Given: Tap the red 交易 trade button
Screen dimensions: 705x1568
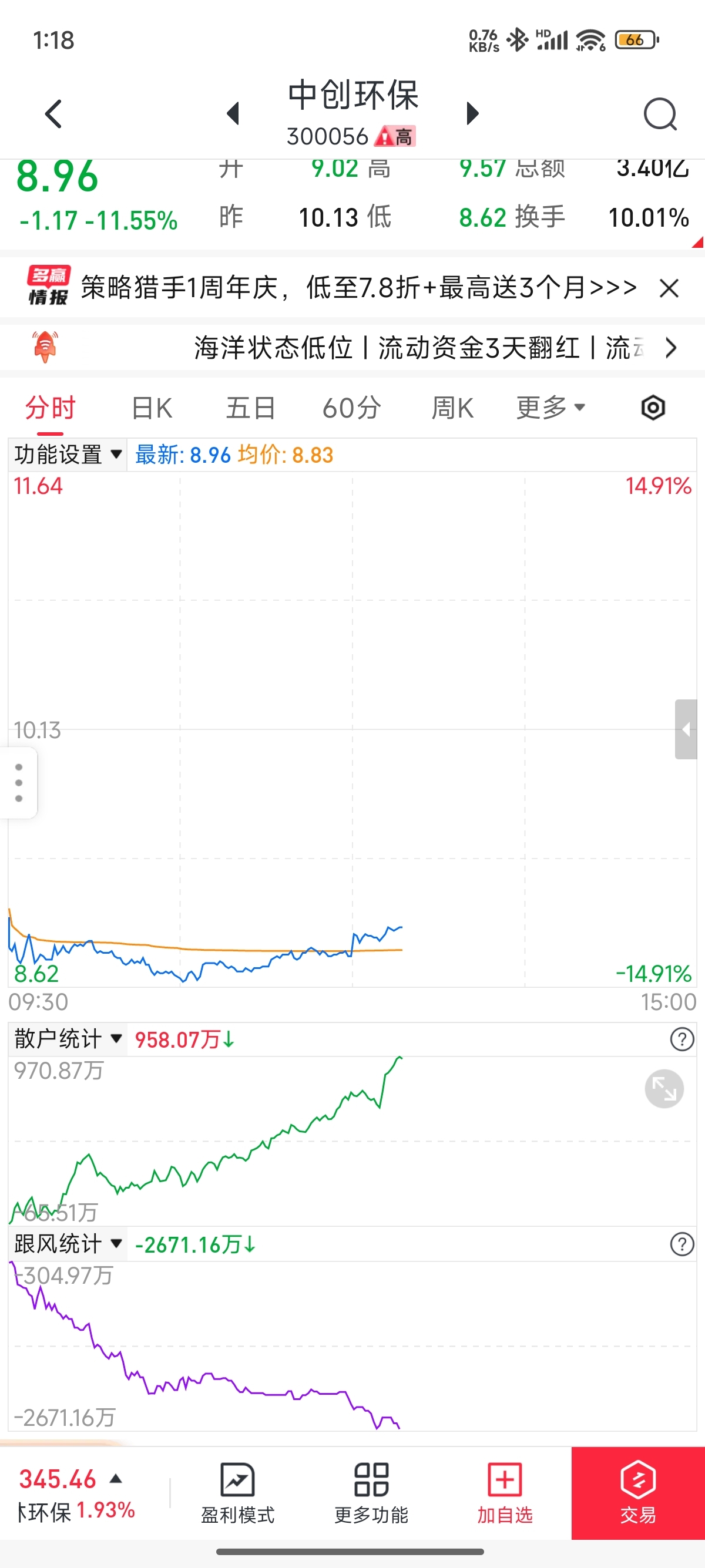Looking at the screenshot, I should [x=638, y=1492].
